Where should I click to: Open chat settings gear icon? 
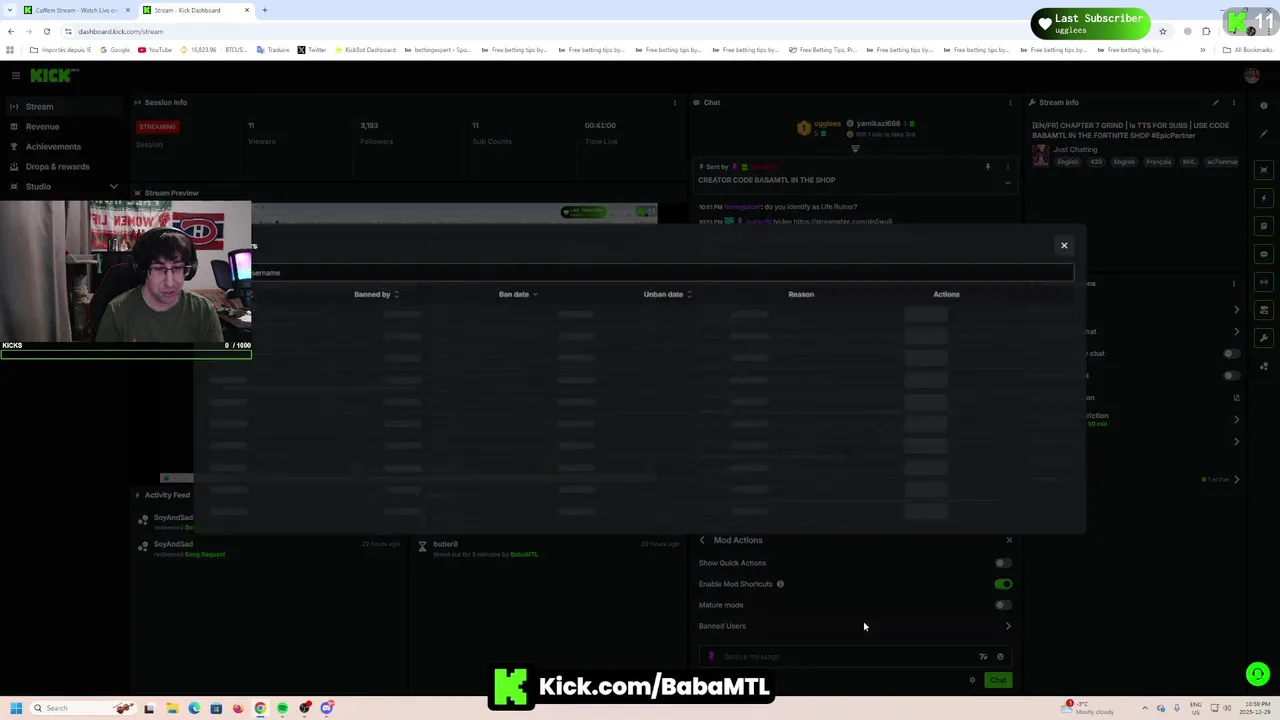tap(972, 680)
